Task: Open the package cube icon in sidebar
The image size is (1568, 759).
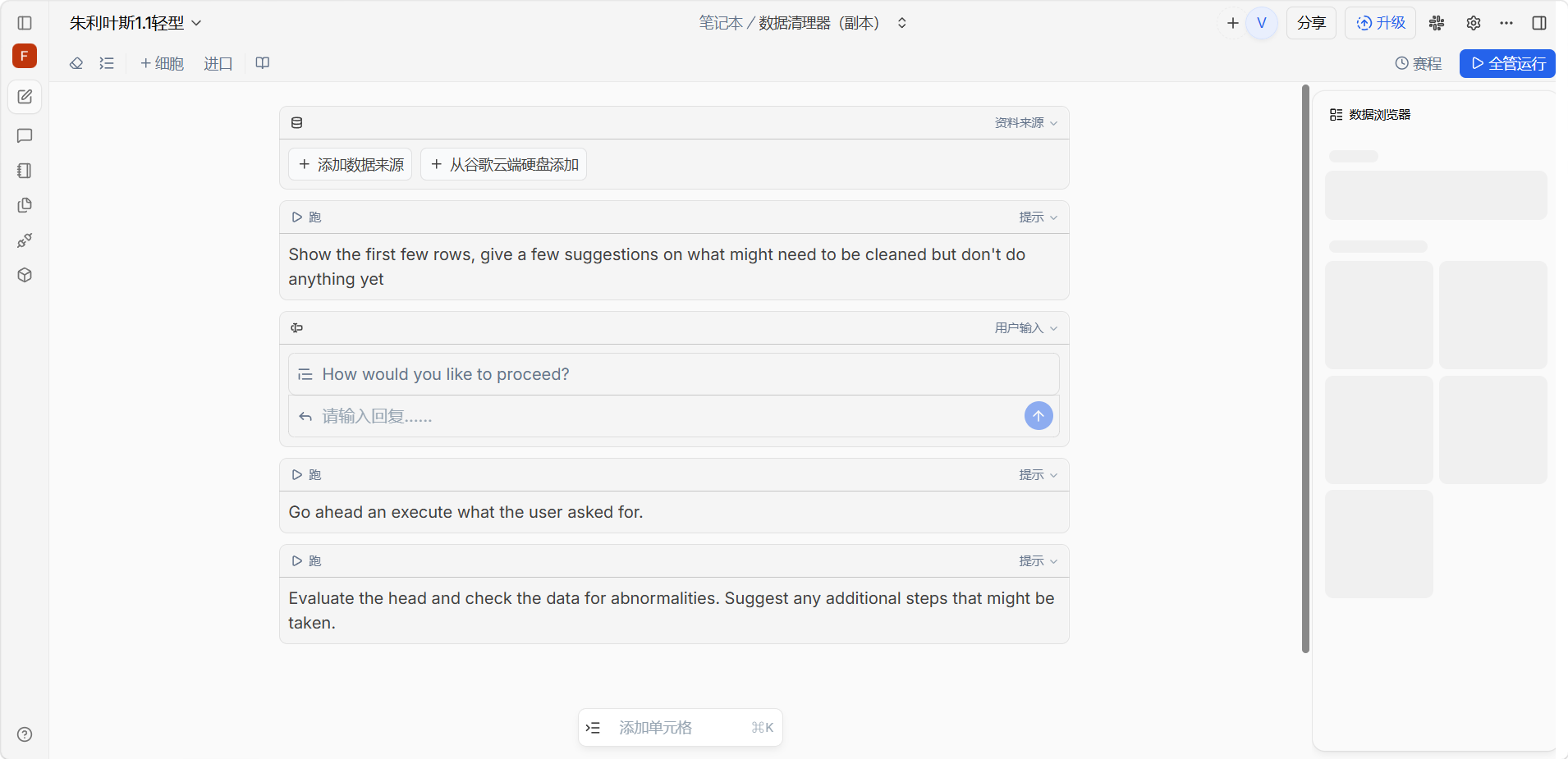Action: pyautogui.click(x=25, y=275)
